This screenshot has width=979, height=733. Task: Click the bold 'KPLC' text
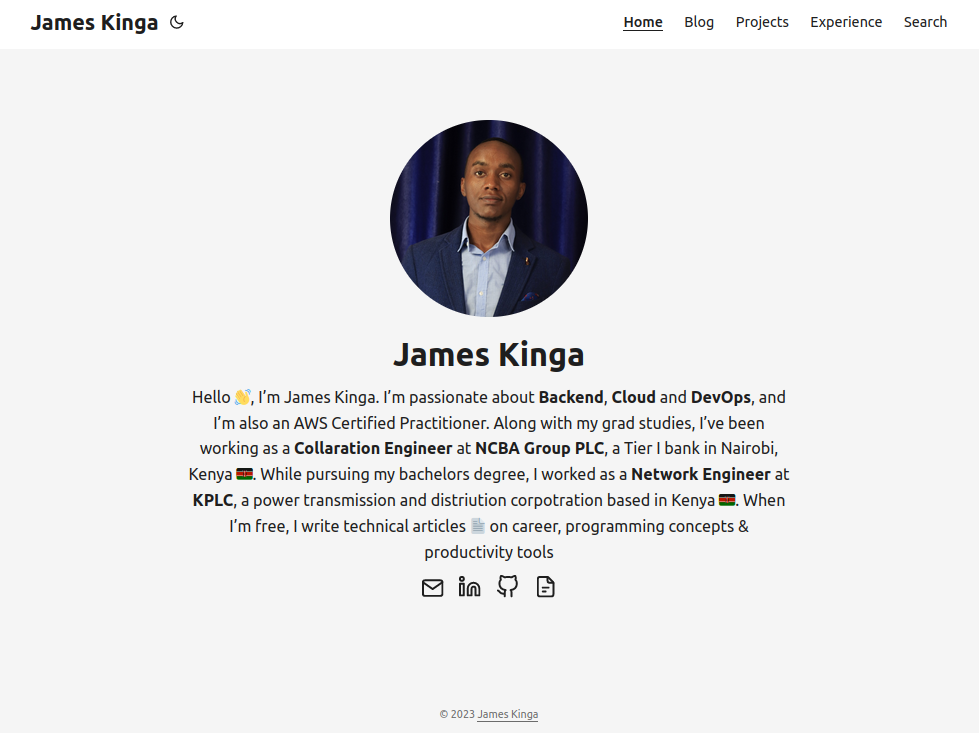pos(213,501)
